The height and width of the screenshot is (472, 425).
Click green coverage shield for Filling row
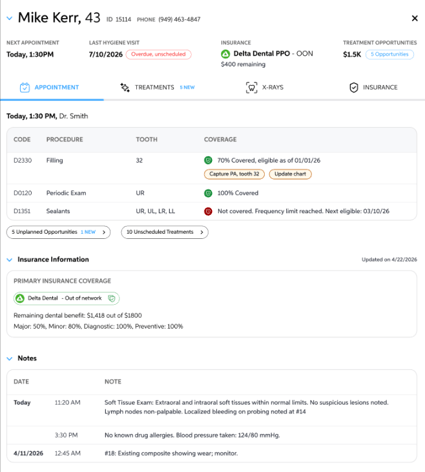click(x=208, y=160)
